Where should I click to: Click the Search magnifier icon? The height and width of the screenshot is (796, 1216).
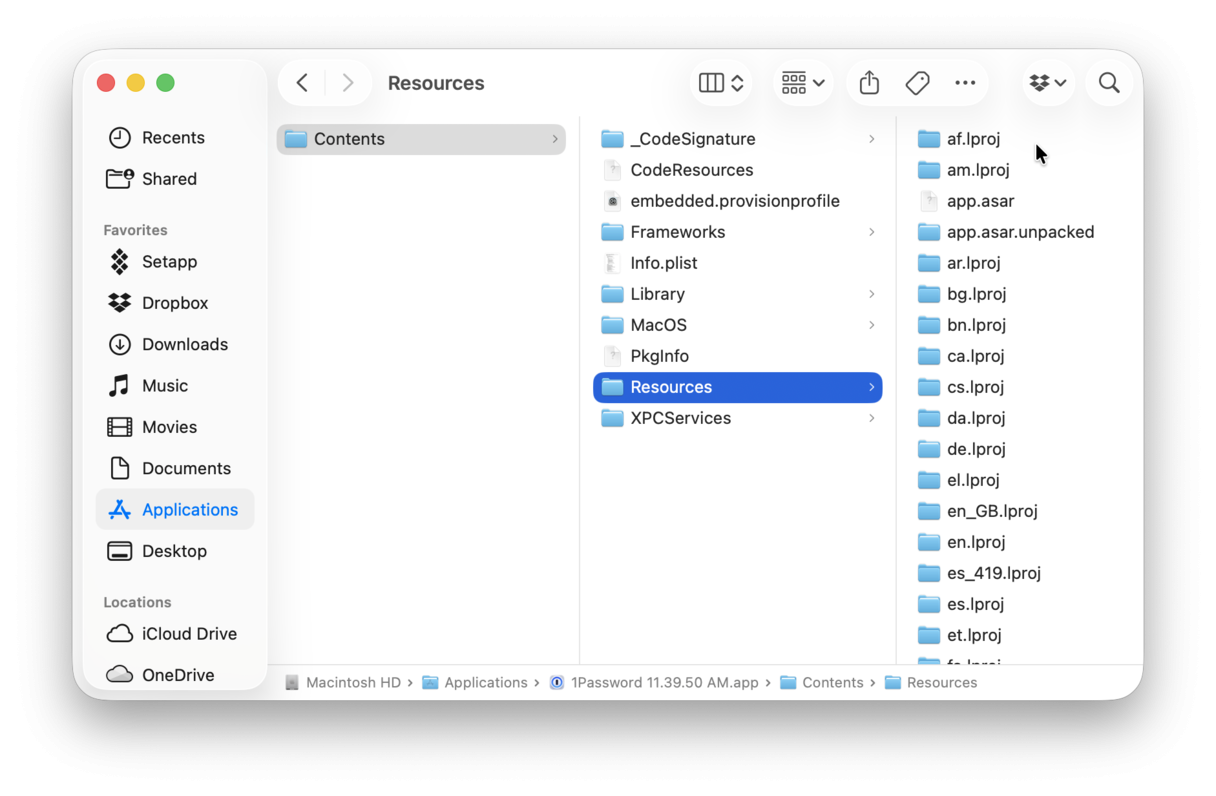point(1109,83)
